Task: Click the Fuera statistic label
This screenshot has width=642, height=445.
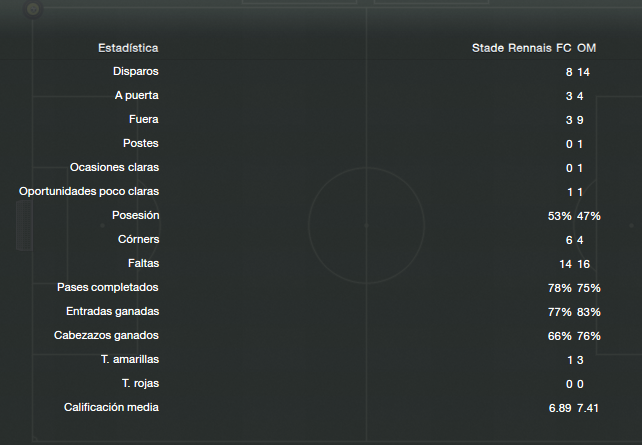Action: click(143, 120)
